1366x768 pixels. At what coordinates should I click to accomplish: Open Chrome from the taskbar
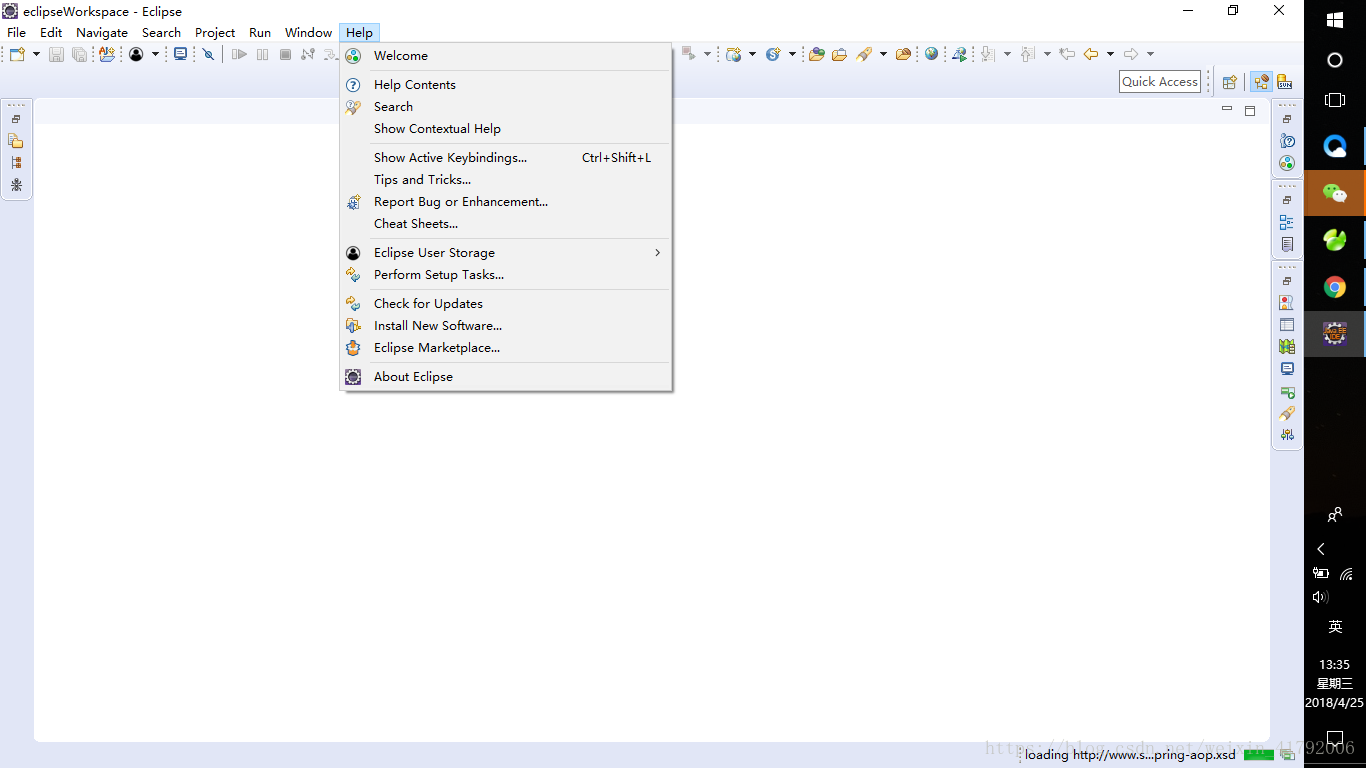coord(1335,287)
